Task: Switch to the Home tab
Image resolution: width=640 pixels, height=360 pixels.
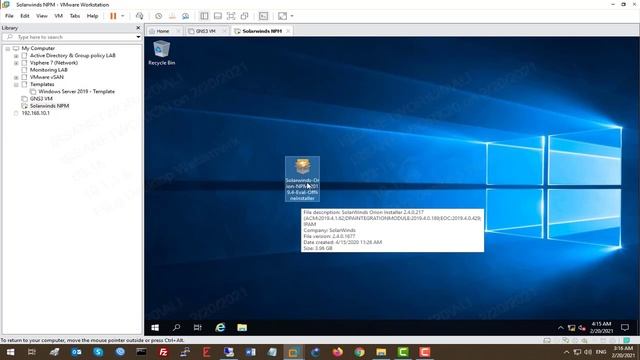Action: (x=162, y=31)
